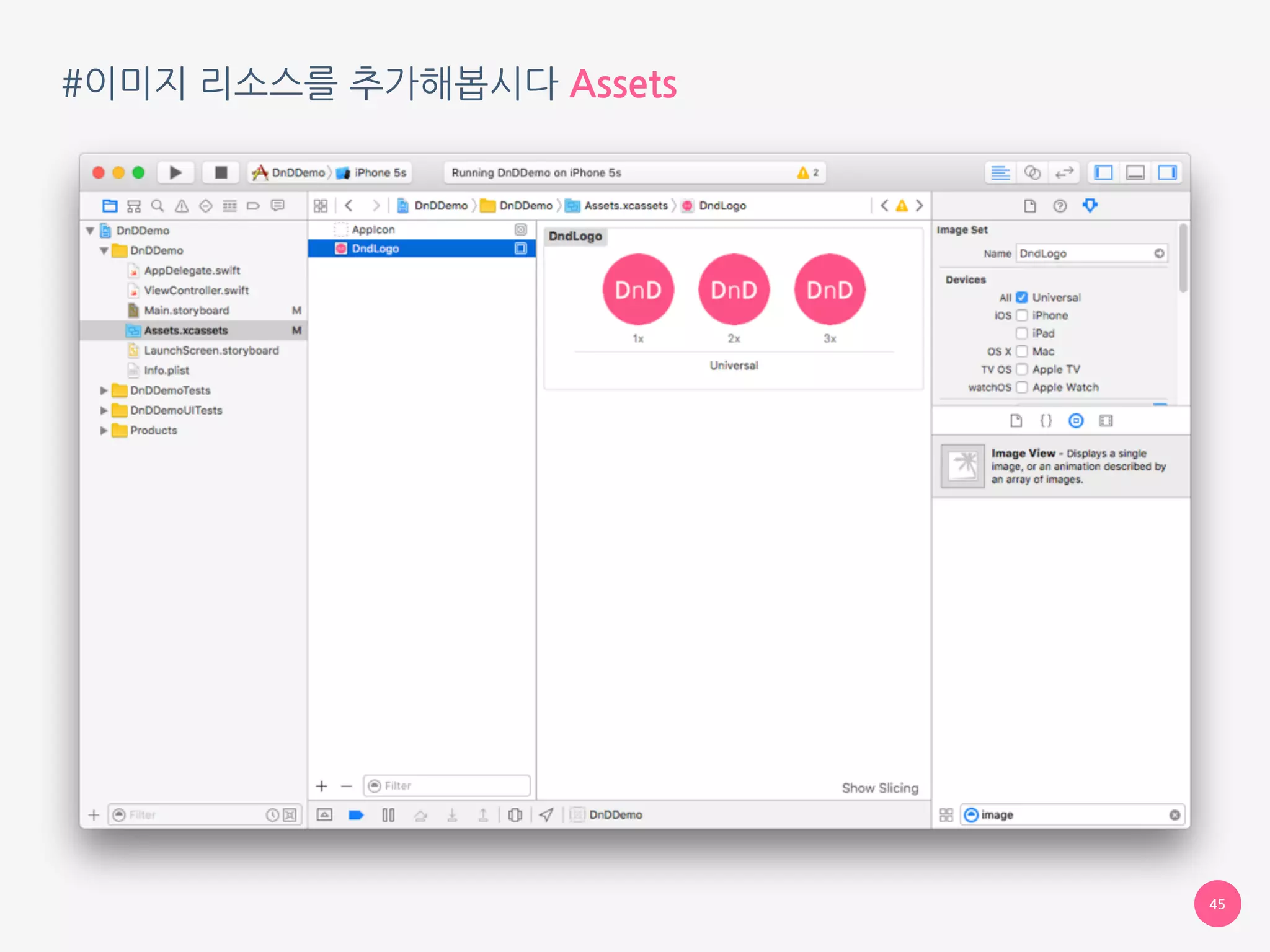1270x952 pixels.
Task: Click Show Slicing
Action: [880, 788]
